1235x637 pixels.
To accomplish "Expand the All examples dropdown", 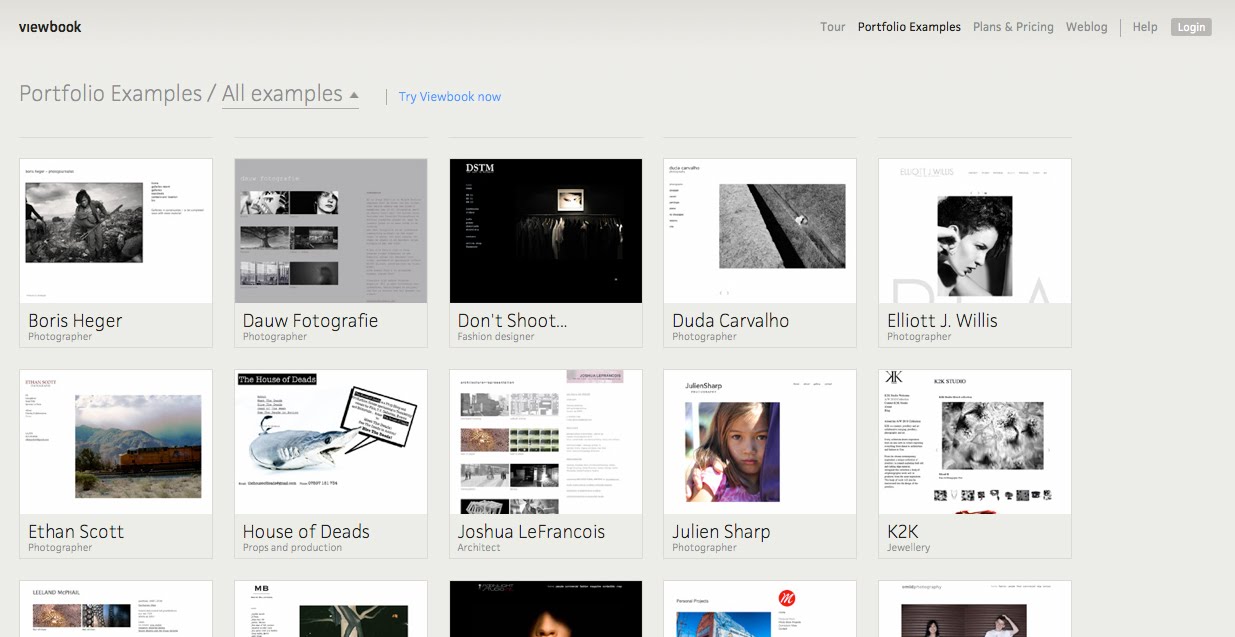I will tap(290, 94).
